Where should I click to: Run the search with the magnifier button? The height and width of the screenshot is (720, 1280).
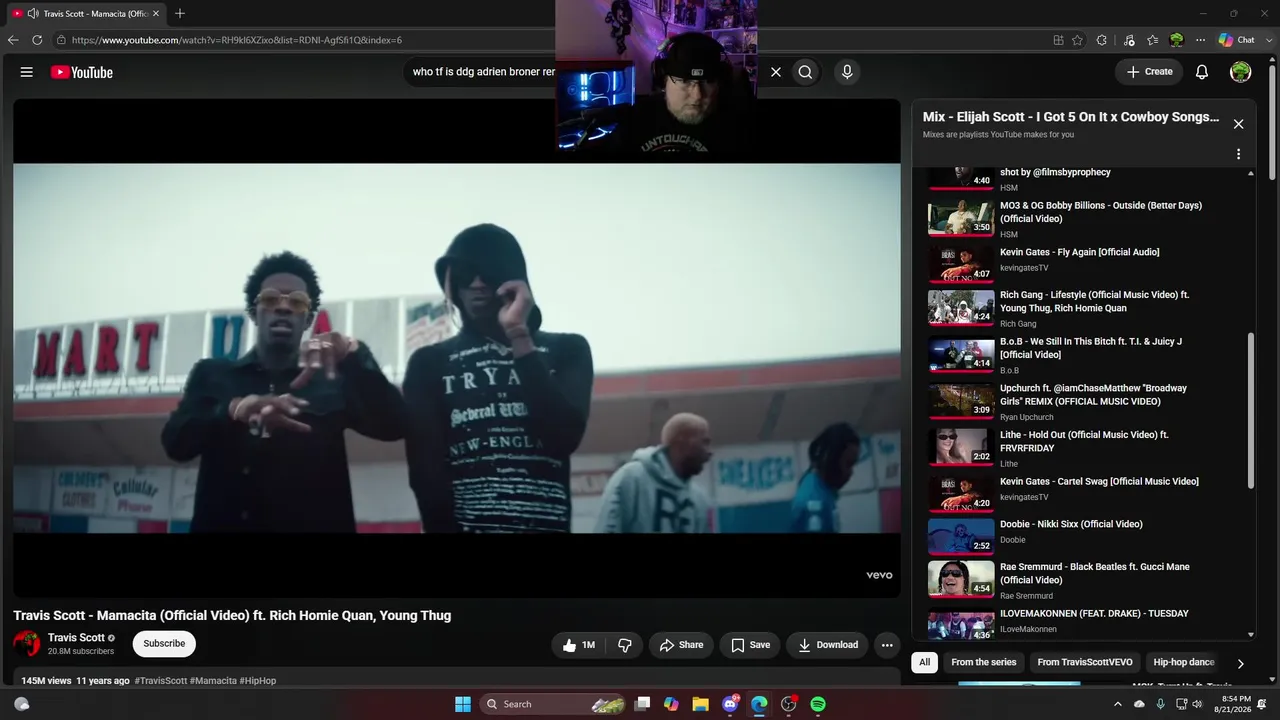tap(805, 72)
